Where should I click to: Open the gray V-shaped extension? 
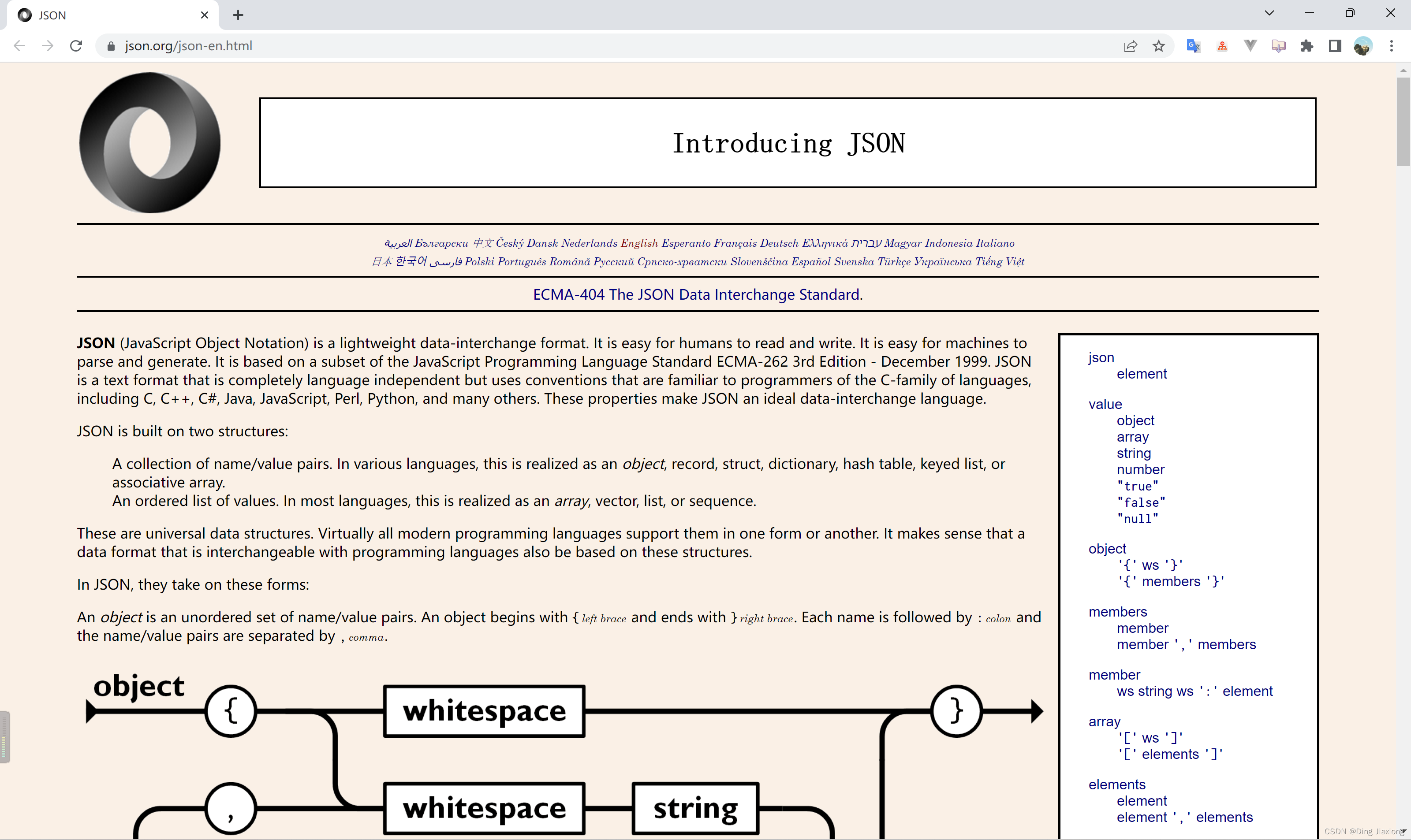[1250, 46]
